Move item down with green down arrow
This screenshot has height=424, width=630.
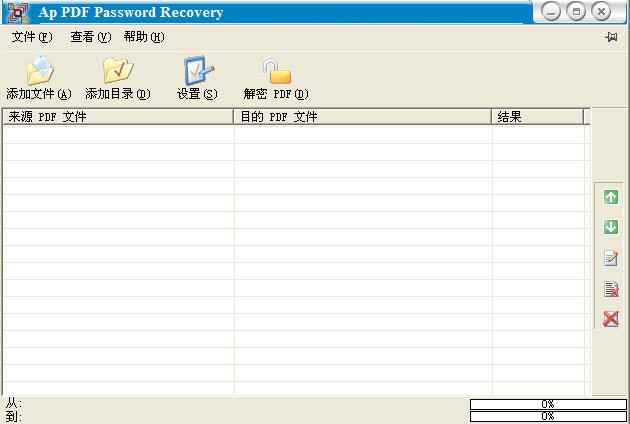(x=611, y=227)
